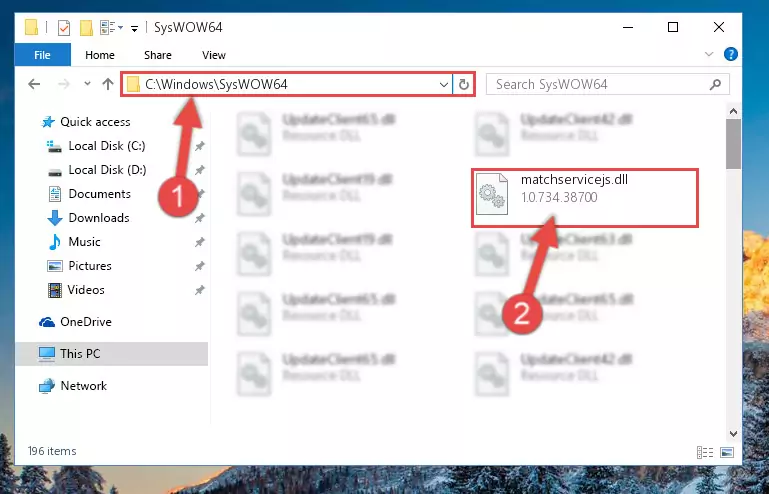This screenshot has width=769, height=494.
Task: Click the vertical scrollbar thumb
Action: click(x=733, y=144)
